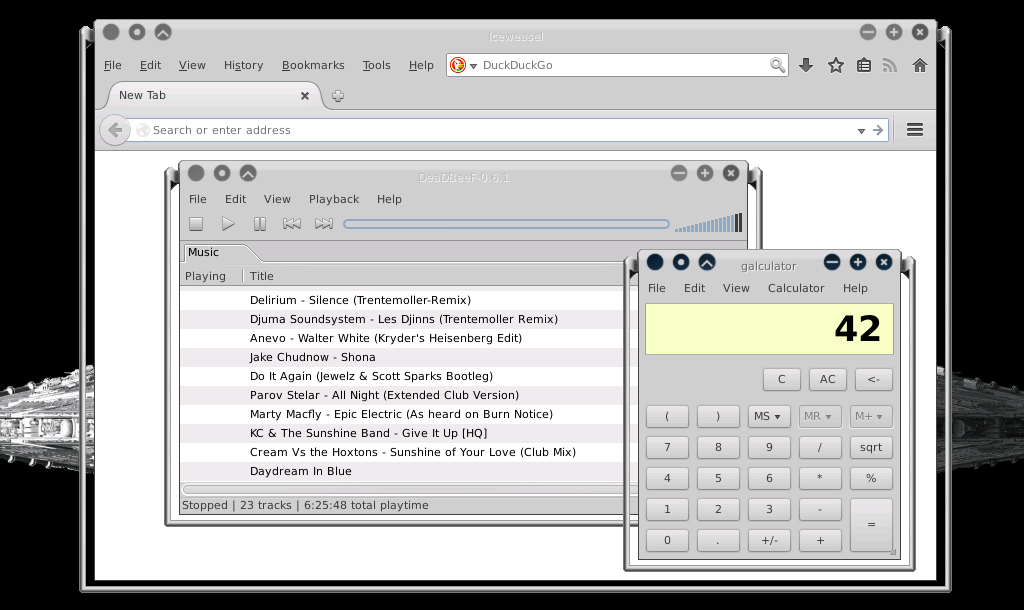The width and height of the screenshot is (1024, 610).
Task: Open the Iceweasel hamburger menu
Action: click(914, 129)
